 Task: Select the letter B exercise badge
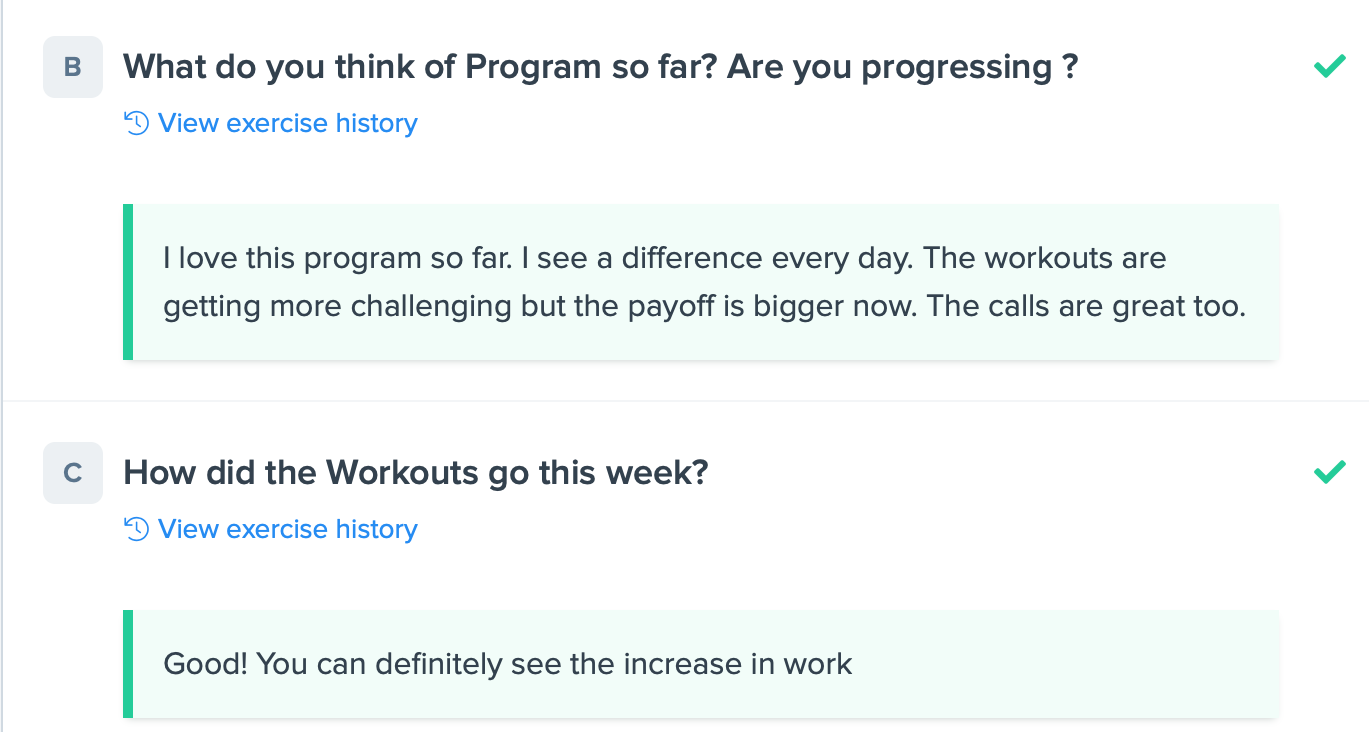[x=73, y=67]
